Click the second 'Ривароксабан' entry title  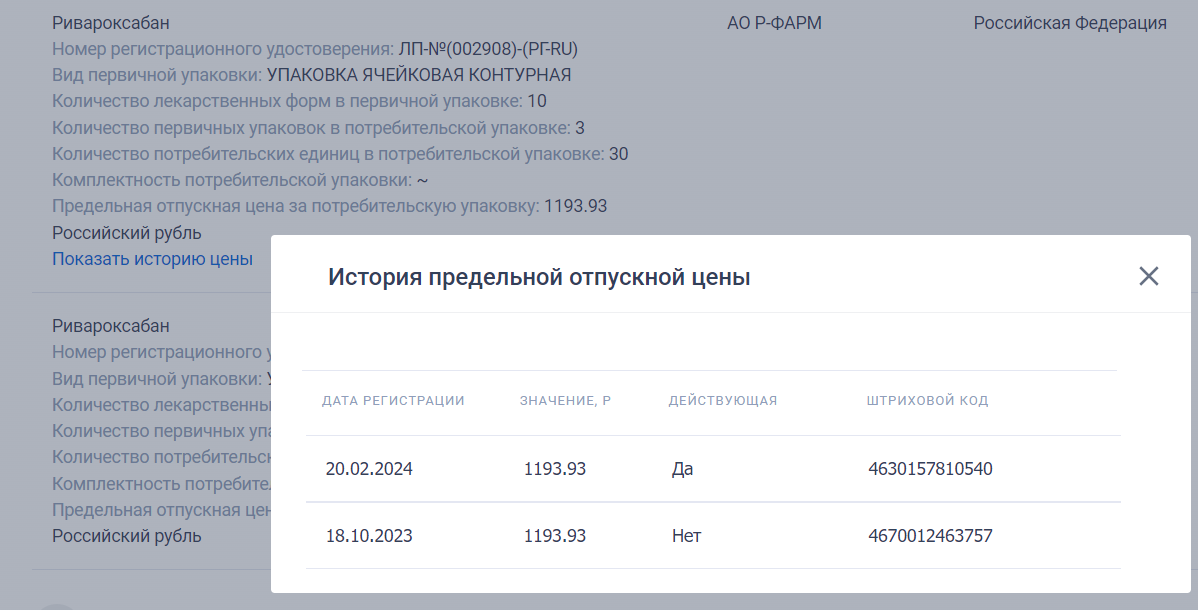click(111, 326)
